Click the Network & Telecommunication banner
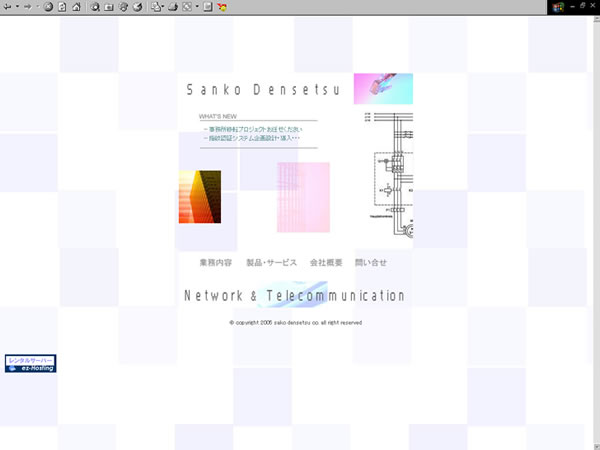Viewport: 600px width, 450px height. coord(295,295)
